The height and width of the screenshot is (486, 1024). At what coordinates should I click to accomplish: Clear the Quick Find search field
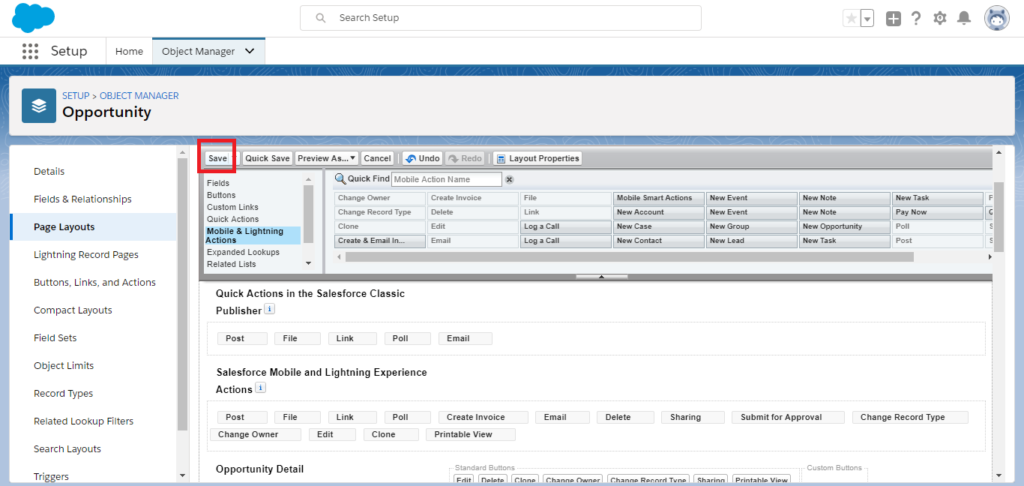pos(509,179)
